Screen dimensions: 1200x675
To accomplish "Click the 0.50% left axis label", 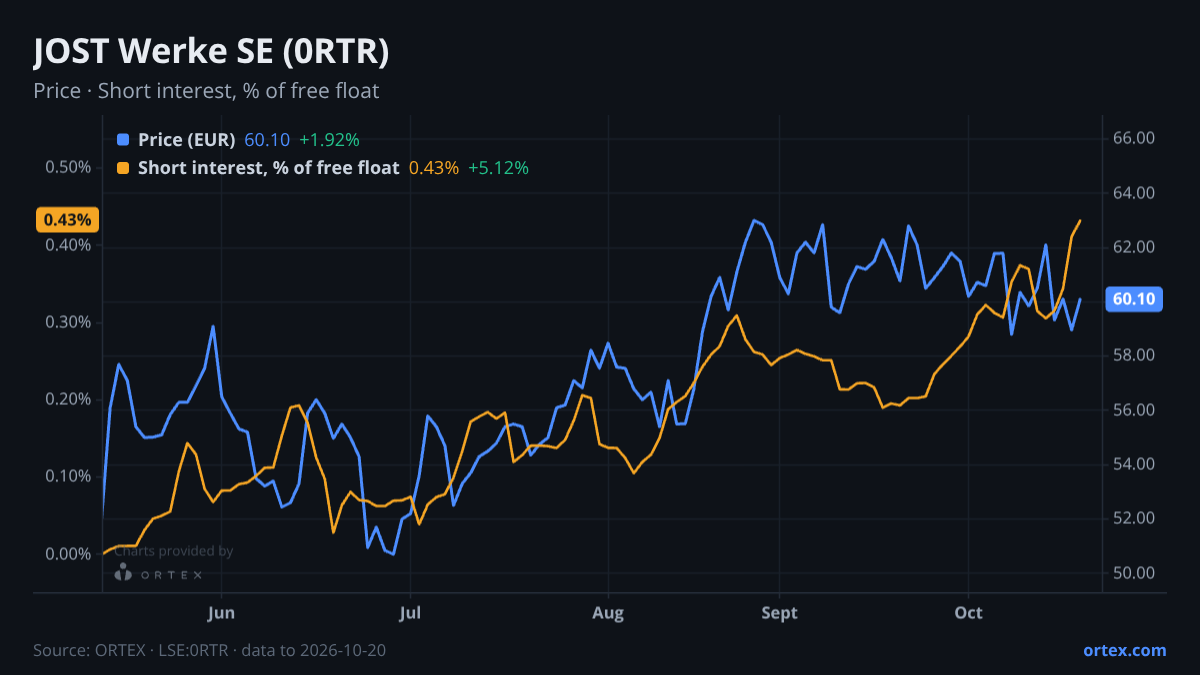I will 68,167.
